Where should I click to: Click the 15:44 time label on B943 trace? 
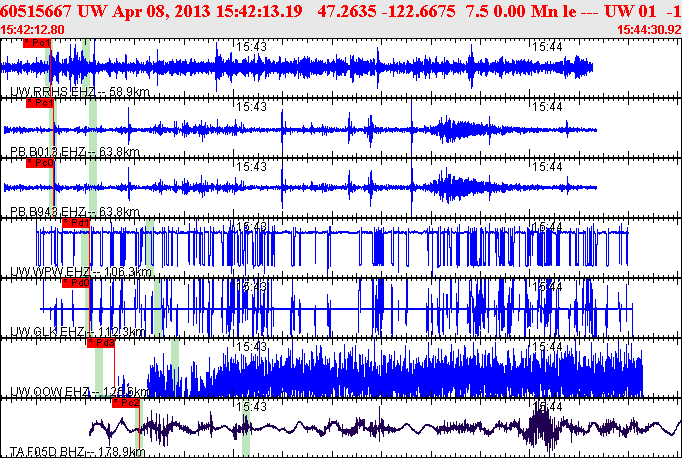click(547, 167)
